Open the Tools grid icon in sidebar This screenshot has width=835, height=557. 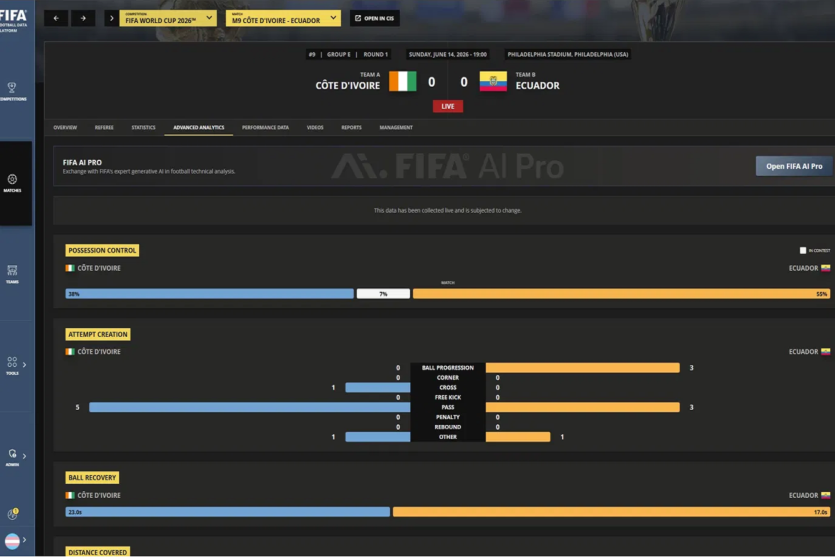coord(12,362)
